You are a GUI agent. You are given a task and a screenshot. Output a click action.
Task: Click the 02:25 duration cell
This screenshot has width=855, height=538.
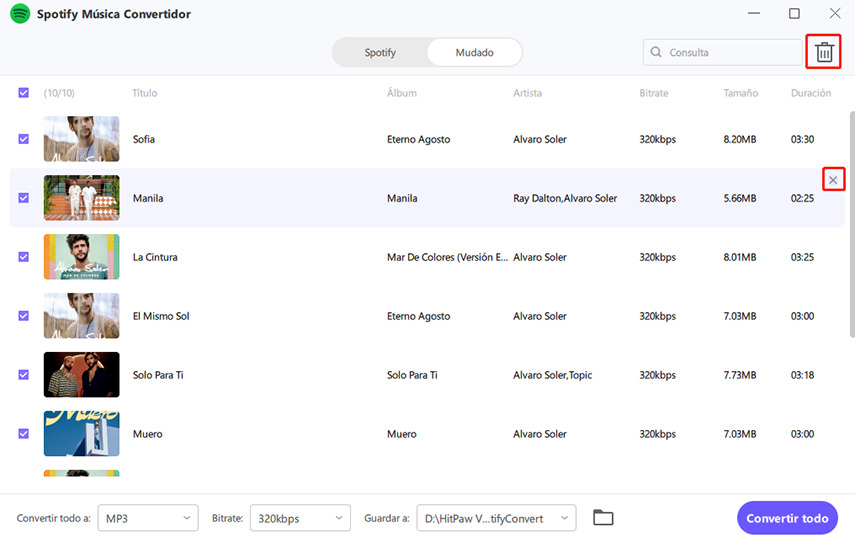pos(803,198)
